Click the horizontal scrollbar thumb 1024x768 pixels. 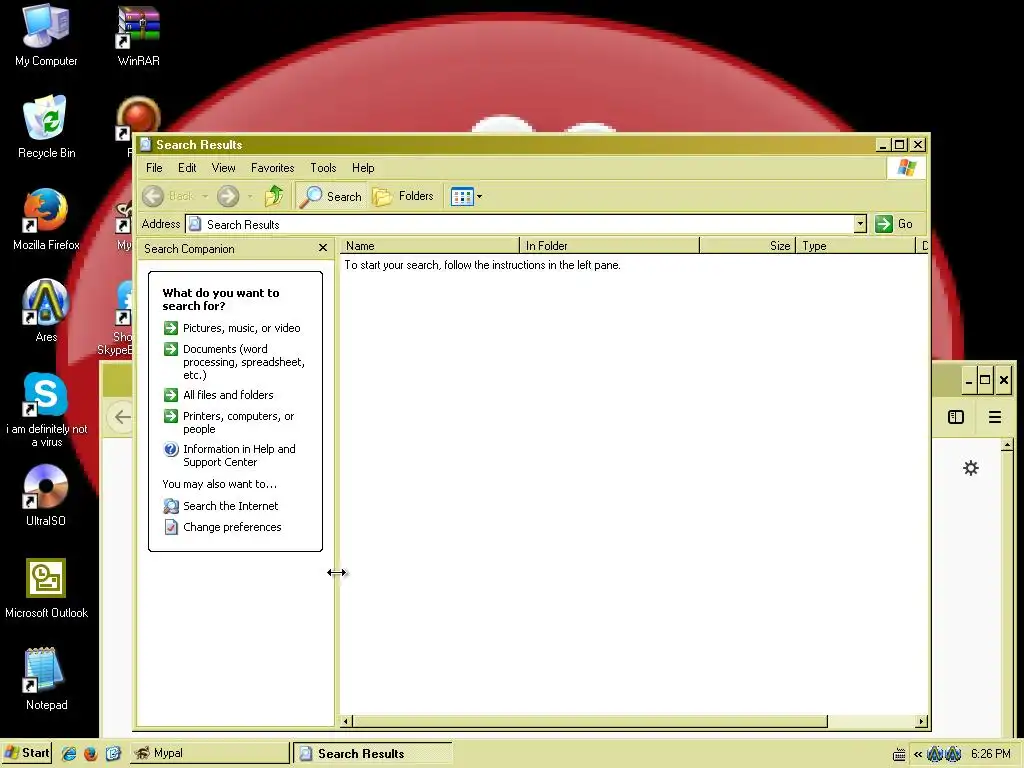590,722
